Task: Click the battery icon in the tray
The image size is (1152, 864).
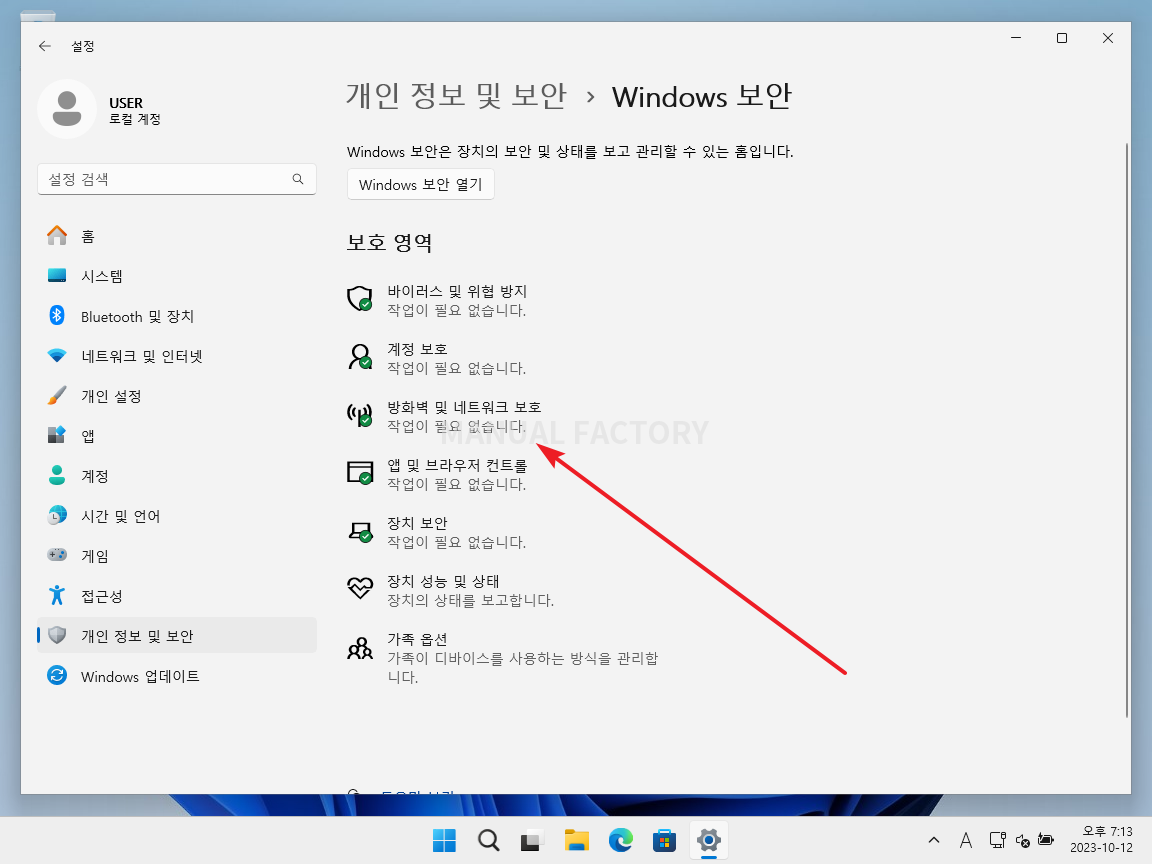Action: (x=1046, y=840)
